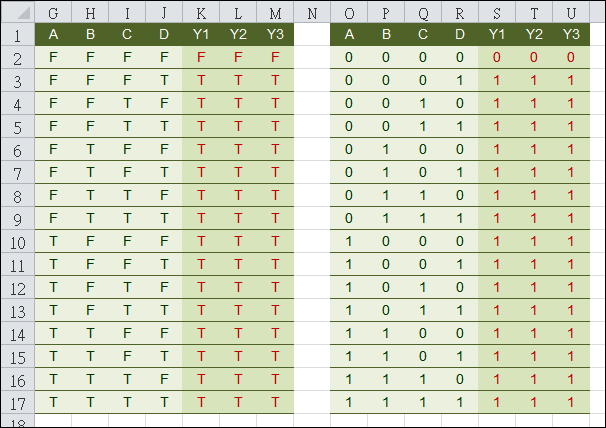This screenshot has width=606, height=428.
Task: Select cell G17 containing T
Action: click(53, 402)
